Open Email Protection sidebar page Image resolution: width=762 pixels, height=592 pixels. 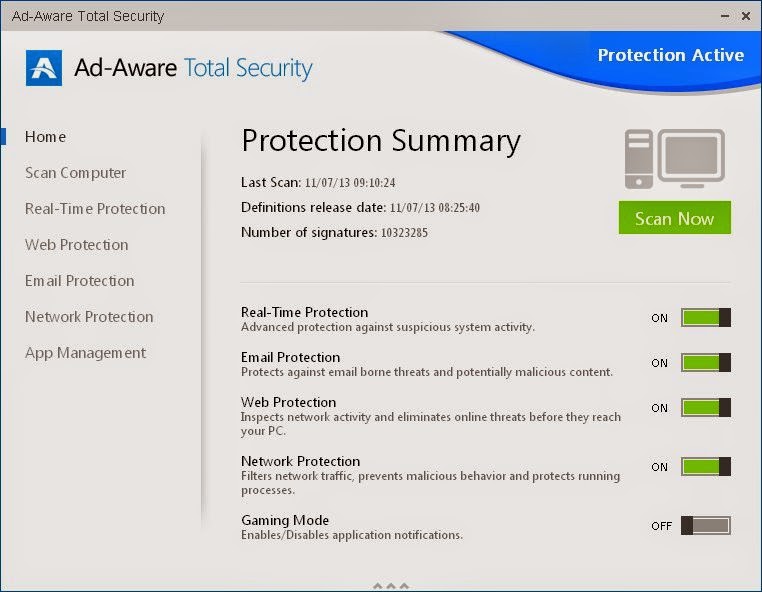tap(80, 281)
